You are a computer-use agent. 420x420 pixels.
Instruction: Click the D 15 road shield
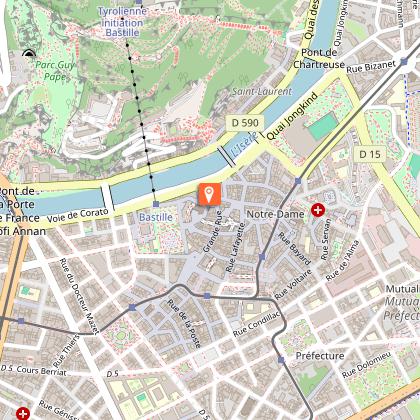point(370,154)
